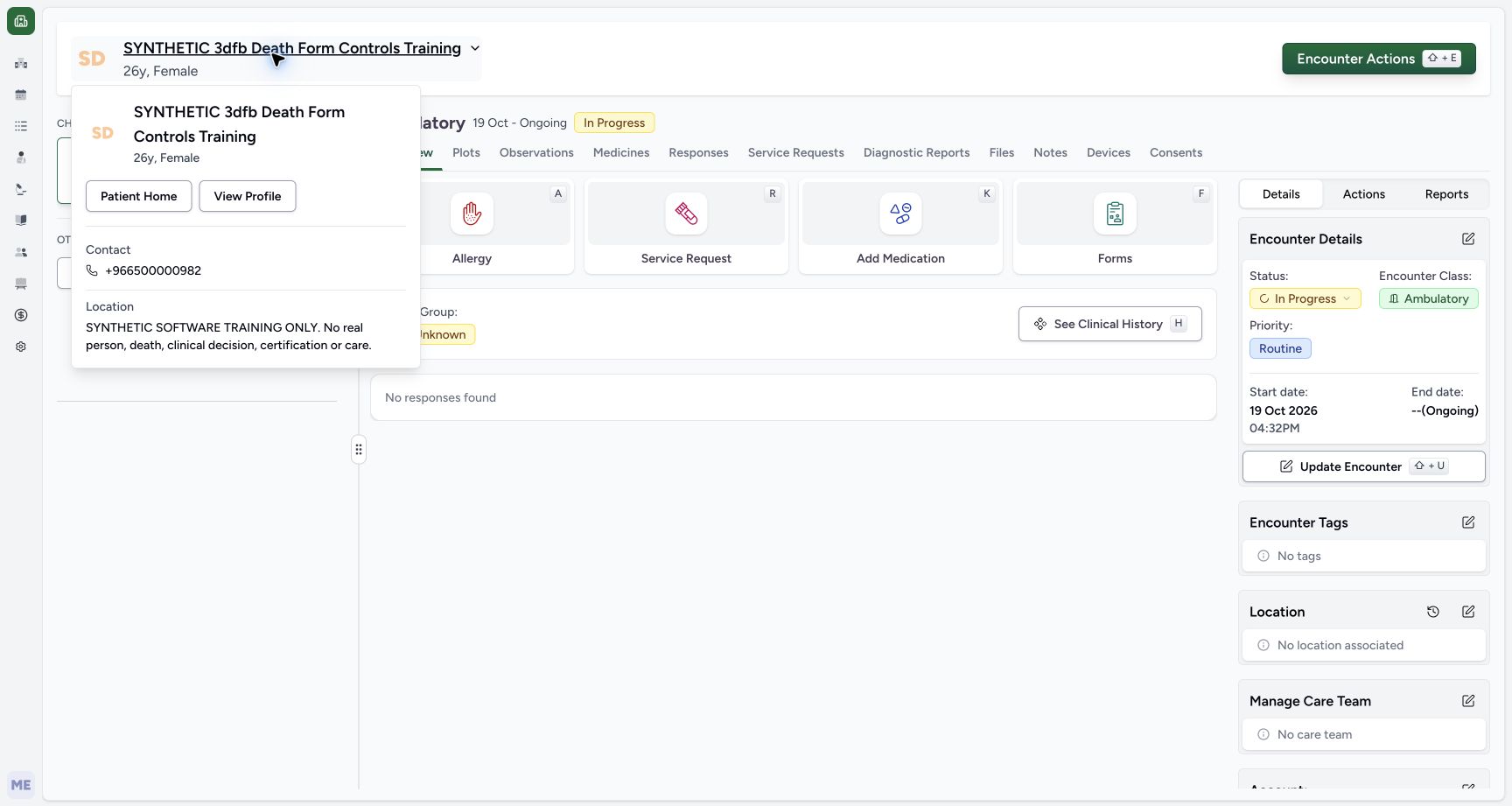This screenshot has height=806, width=1512.
Task: Click the Ambulatory encounter class badge
Action: pyautogui.click(x=1429, y=298)
